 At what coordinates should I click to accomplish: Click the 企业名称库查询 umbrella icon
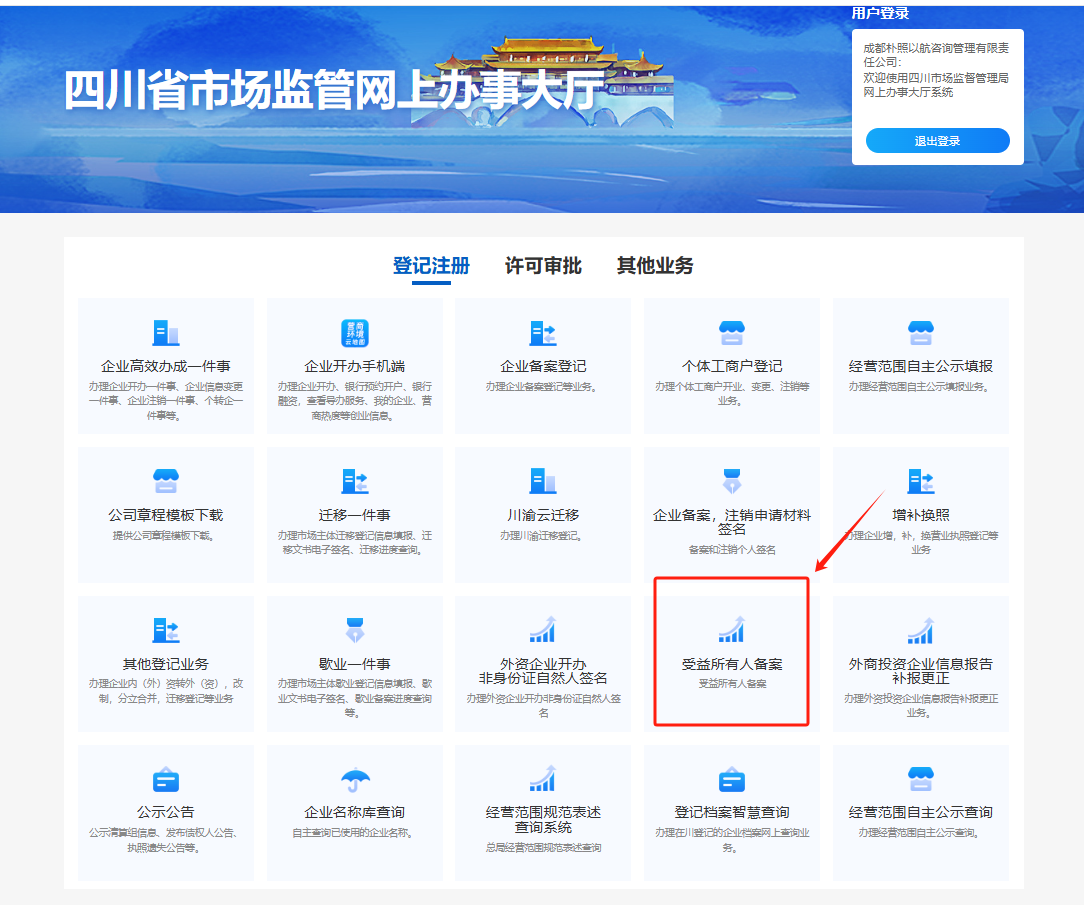click(354, 779)
